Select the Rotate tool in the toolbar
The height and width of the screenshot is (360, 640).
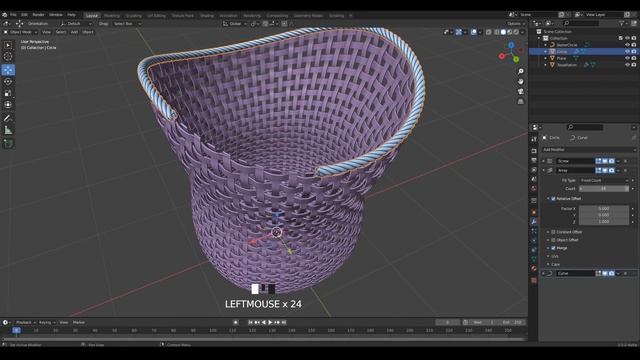(8, 81)
